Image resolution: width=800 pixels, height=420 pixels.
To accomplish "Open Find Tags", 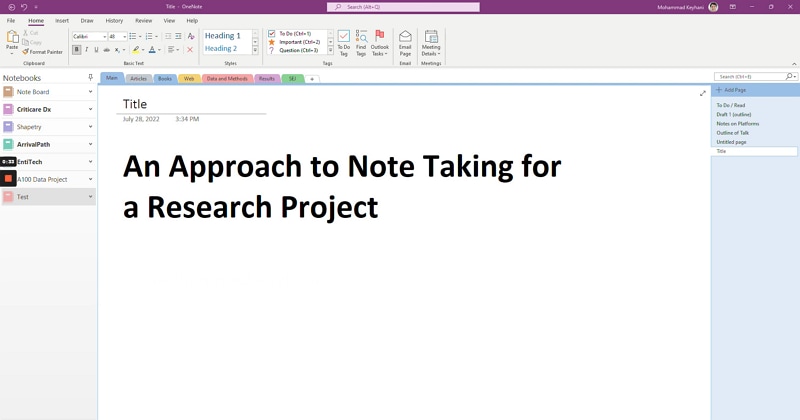I will click(361, 43).
